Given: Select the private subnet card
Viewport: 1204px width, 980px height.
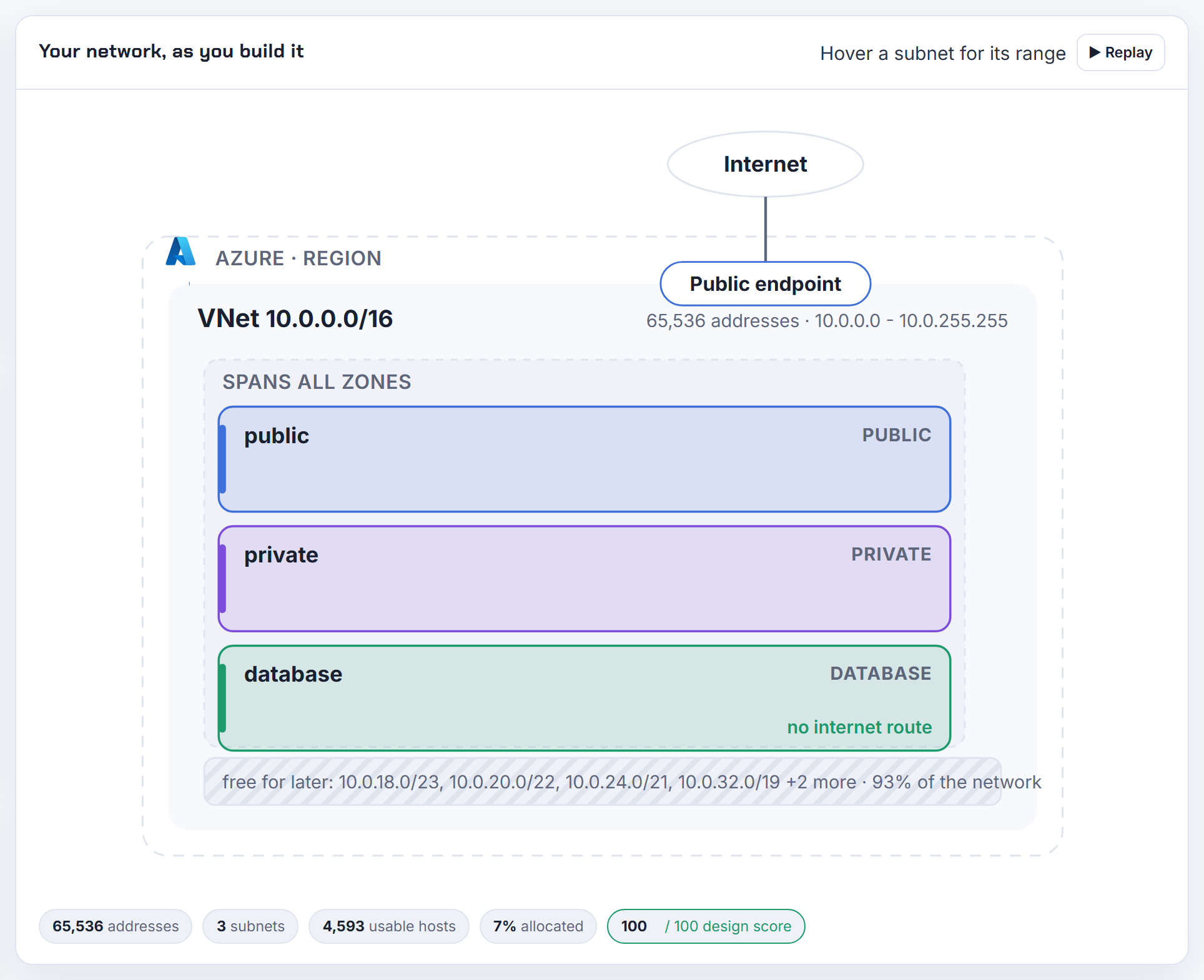Looking at the screenshot, I should click(x=585, y=579).
